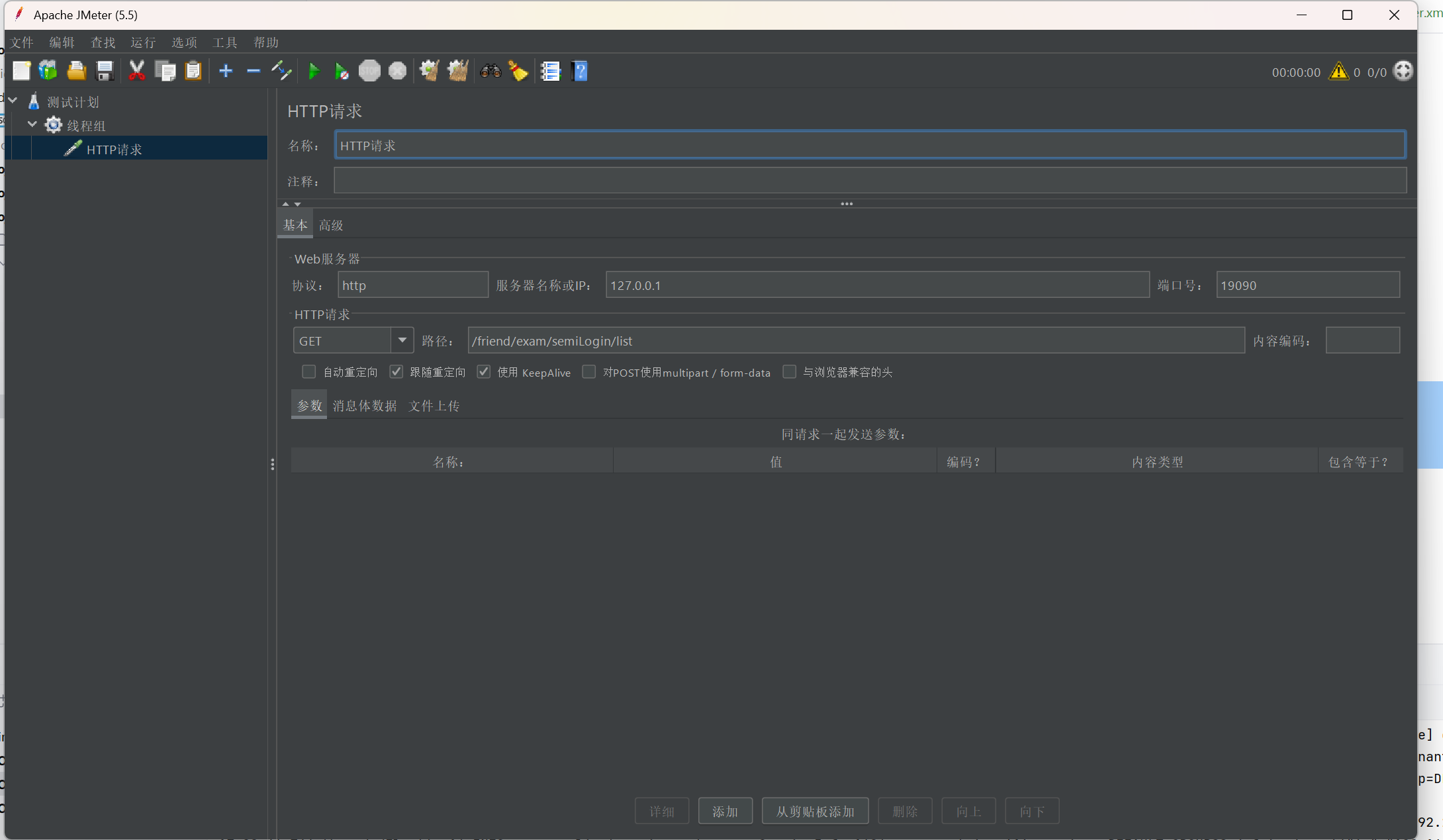Click the Paste clipboard icon
This screenshot has height=840, width=1443.
coord(193,71)
